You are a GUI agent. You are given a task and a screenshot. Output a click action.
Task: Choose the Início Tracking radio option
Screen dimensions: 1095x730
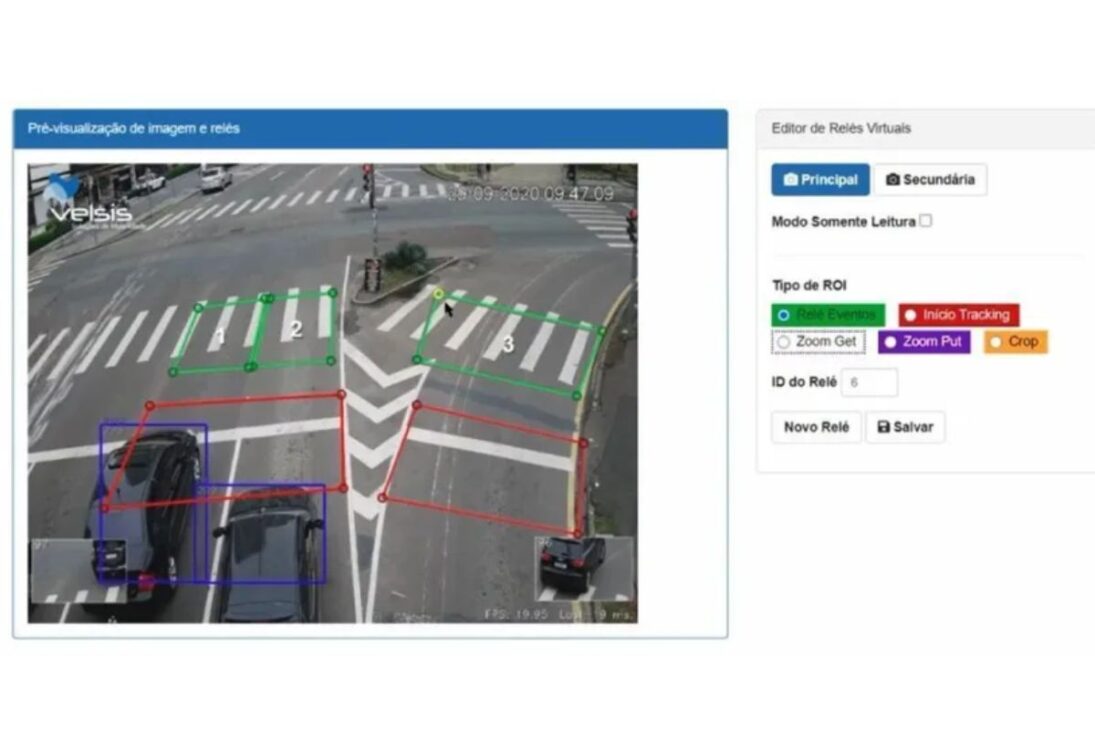910,315
